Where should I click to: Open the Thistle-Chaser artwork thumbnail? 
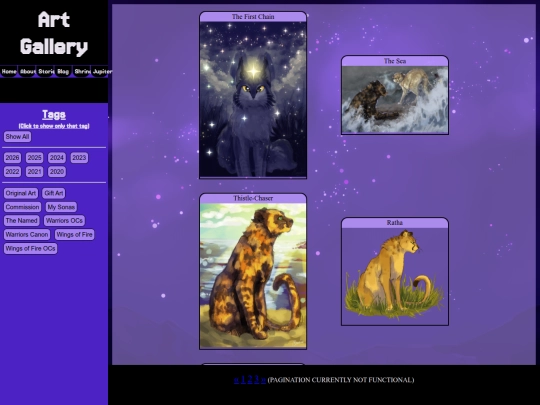tap(253, 276)
